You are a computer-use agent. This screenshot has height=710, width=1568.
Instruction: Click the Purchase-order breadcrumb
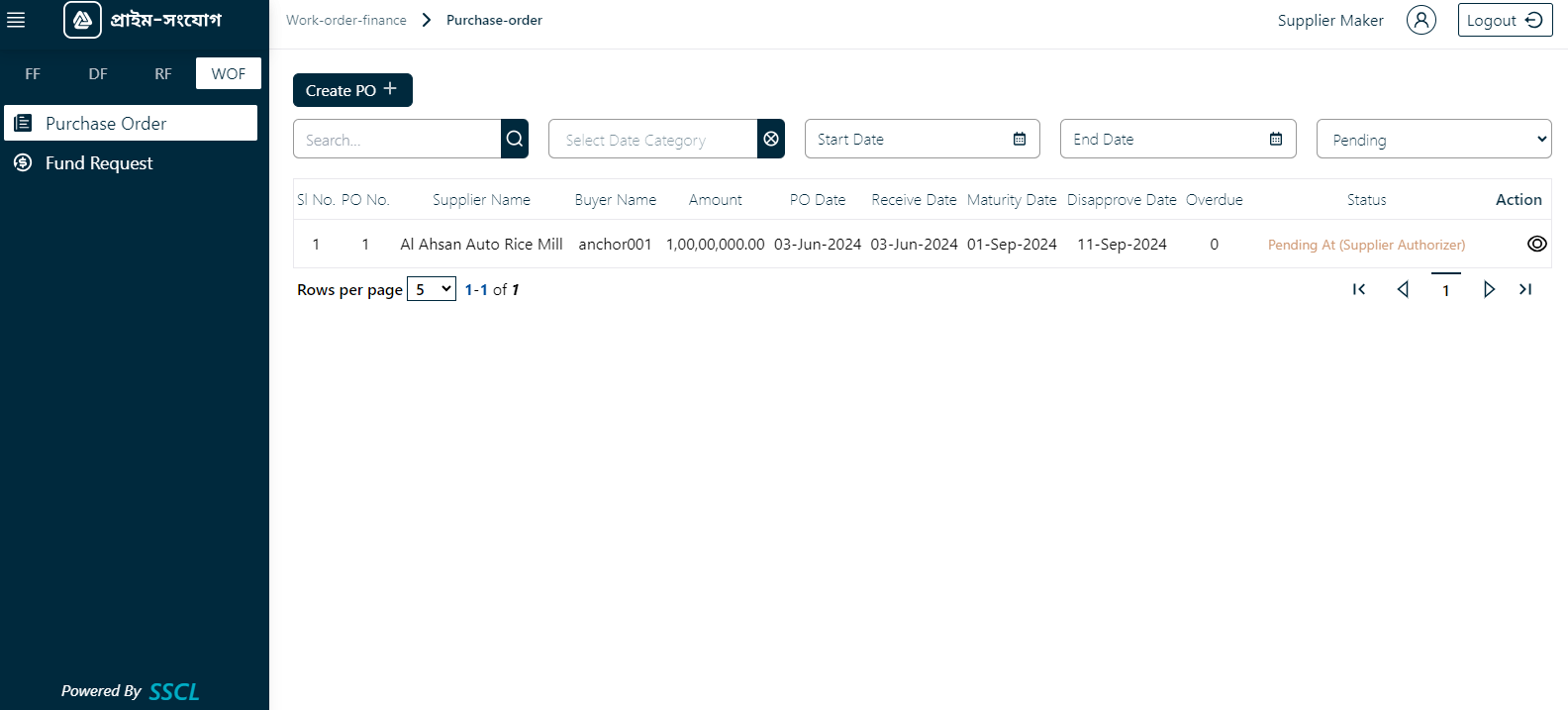pyautogui.click(x=494, y=20)
